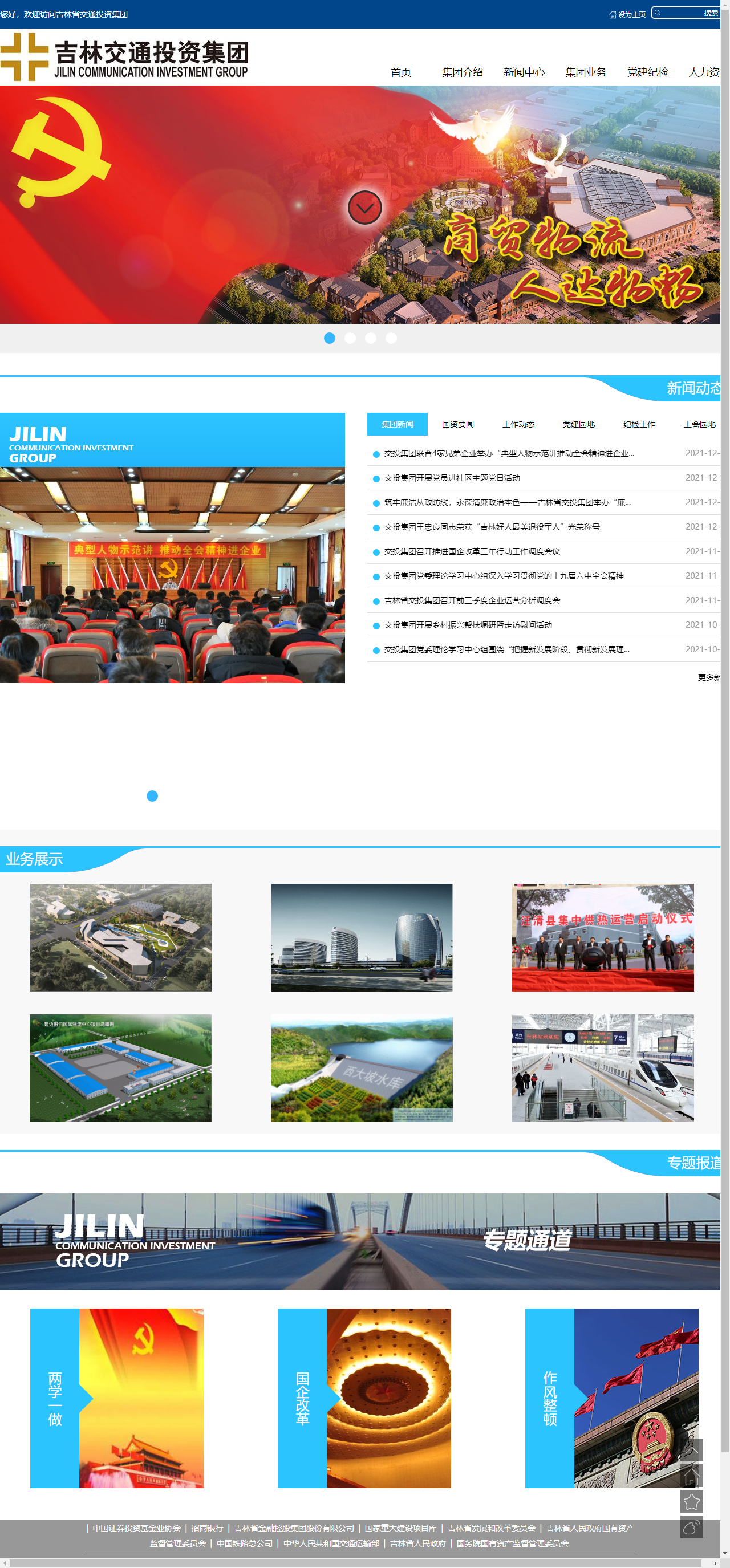Open the Weibo share icon
Image resolution: width=730 pixels, height=1568 pixels.
691,1527
